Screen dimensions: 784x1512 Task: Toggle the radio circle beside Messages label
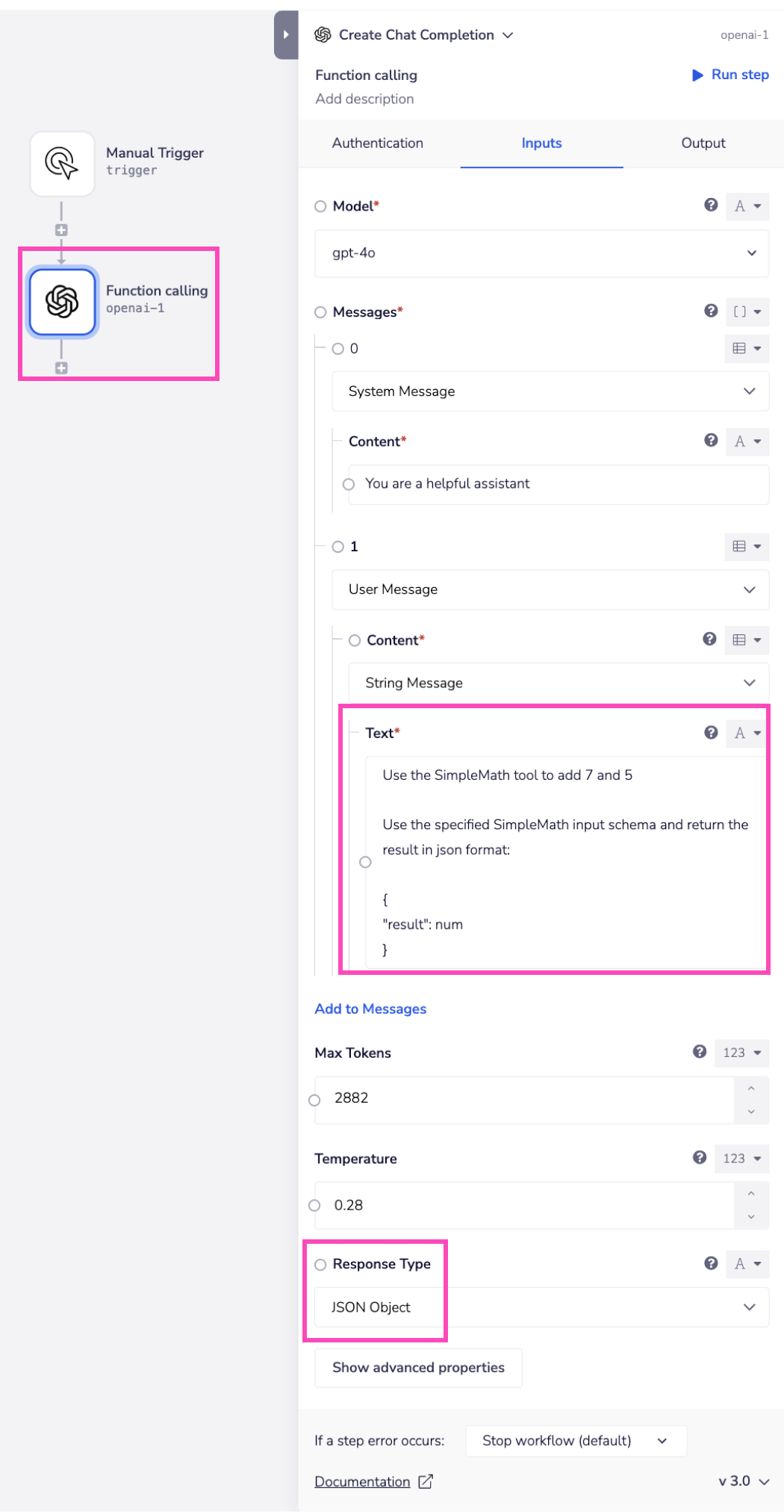(x=320, y=312)
